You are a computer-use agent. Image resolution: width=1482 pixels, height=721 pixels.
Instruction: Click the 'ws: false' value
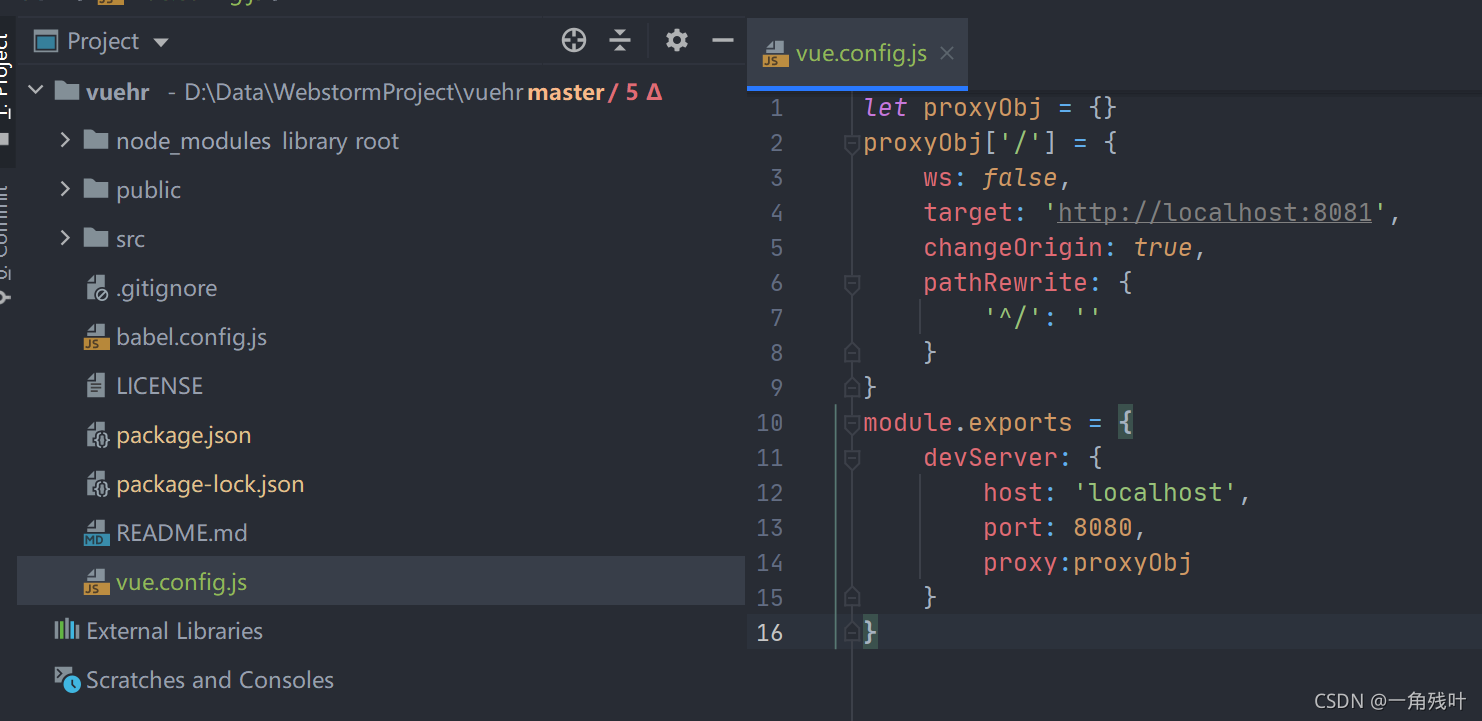pyautogui.click(x=1019, y=177)
